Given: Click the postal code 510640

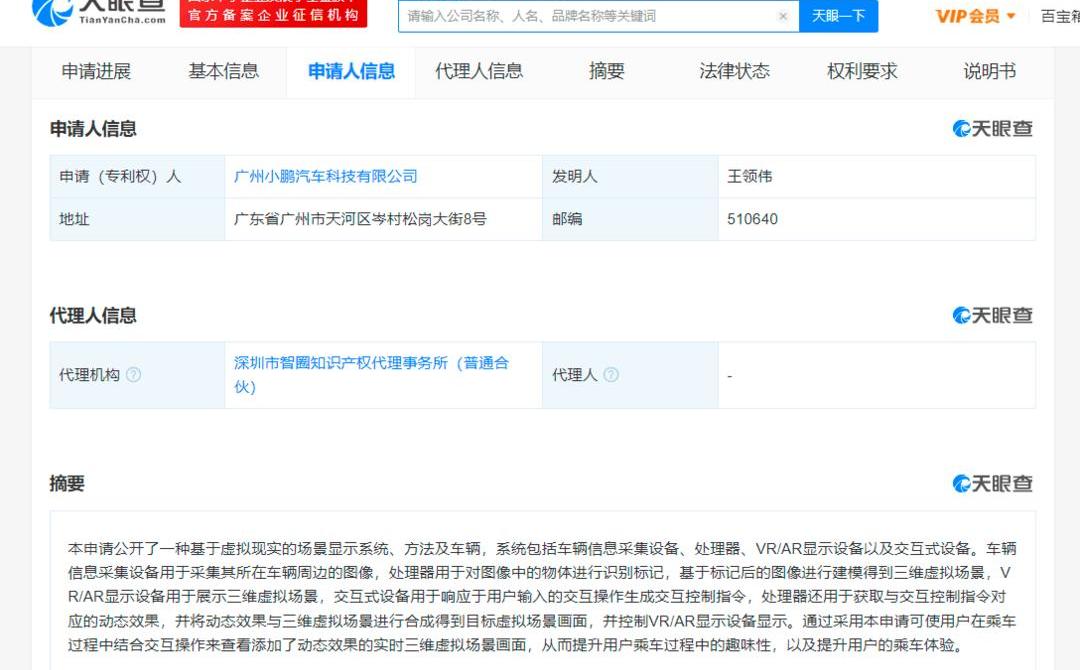Looking at the screenshot, I should coord(752,219).
